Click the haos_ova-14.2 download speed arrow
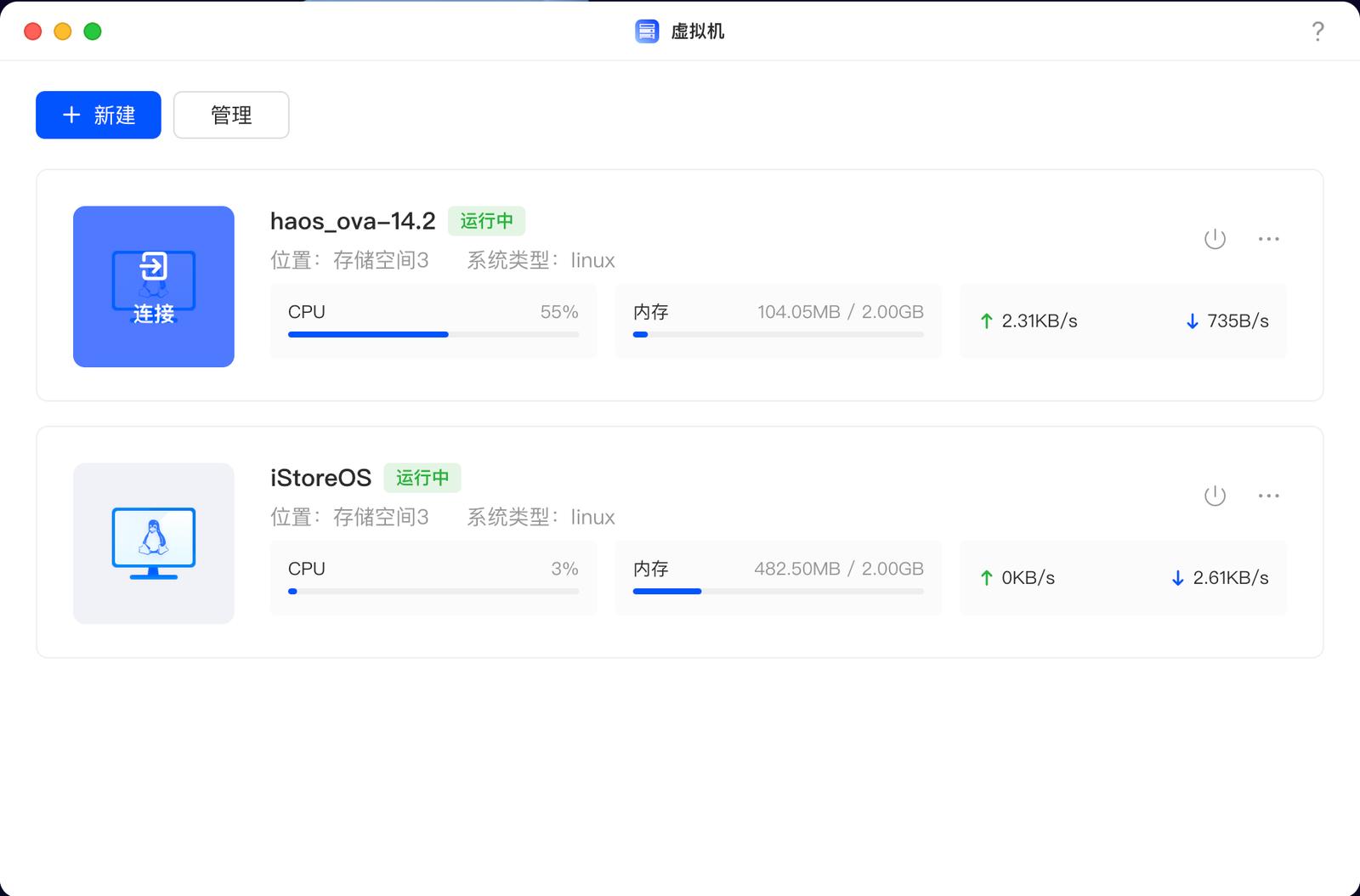The height and width of the screenshot is (896, 1360). (x=1192, y=321)
